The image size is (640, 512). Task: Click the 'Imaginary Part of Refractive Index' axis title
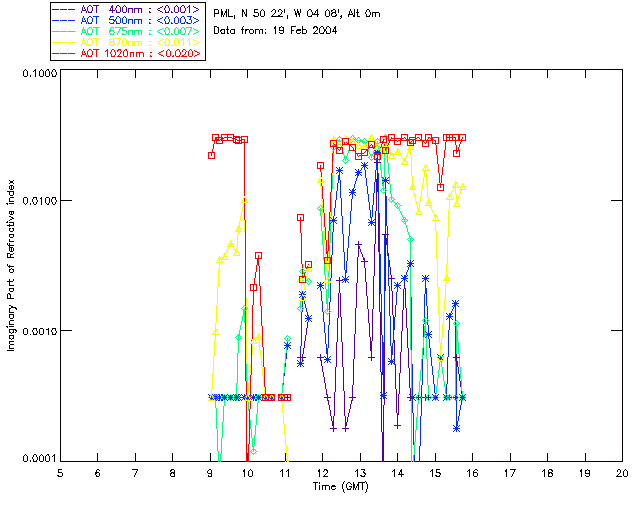(x=11, y=265)
